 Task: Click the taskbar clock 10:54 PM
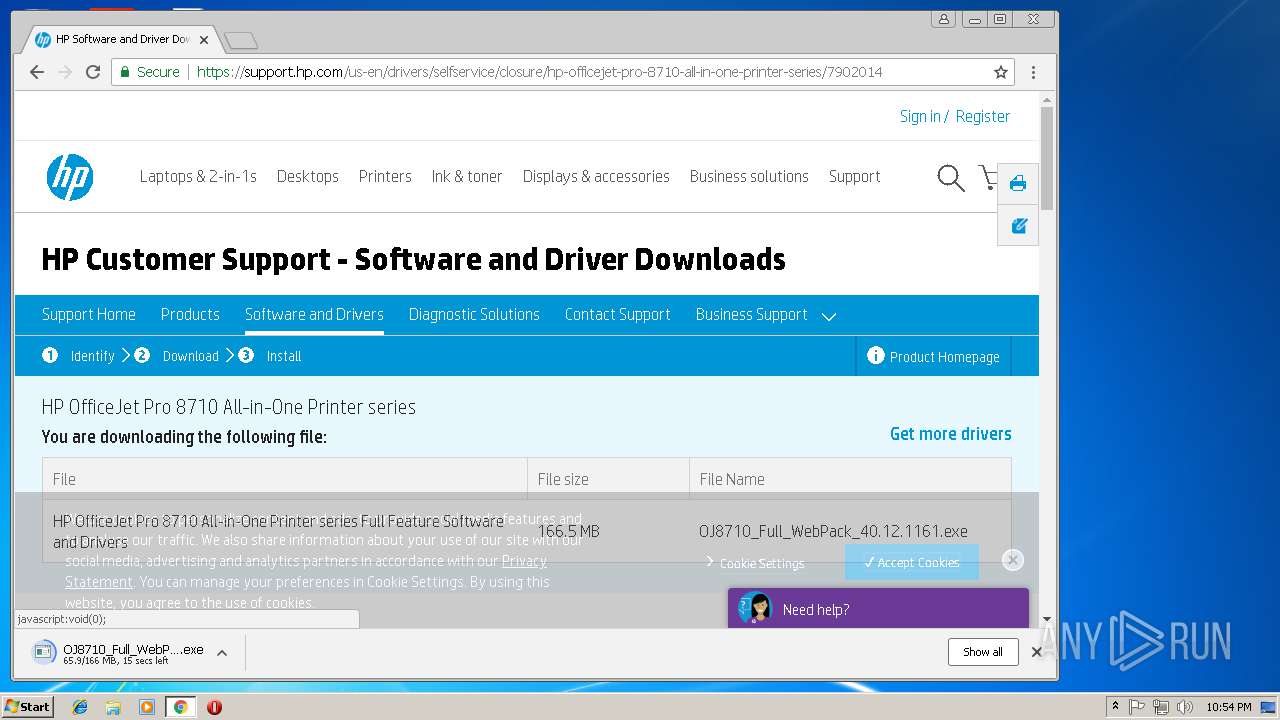(x=1228, y=707)
